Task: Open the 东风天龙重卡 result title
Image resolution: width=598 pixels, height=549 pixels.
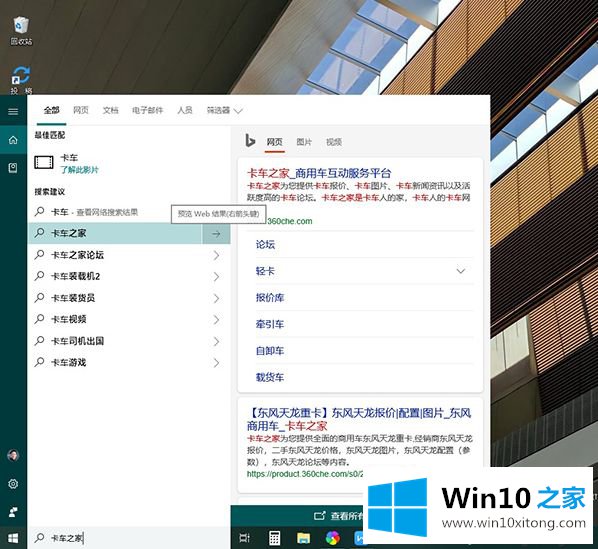Action: click(x=359, y=419)
